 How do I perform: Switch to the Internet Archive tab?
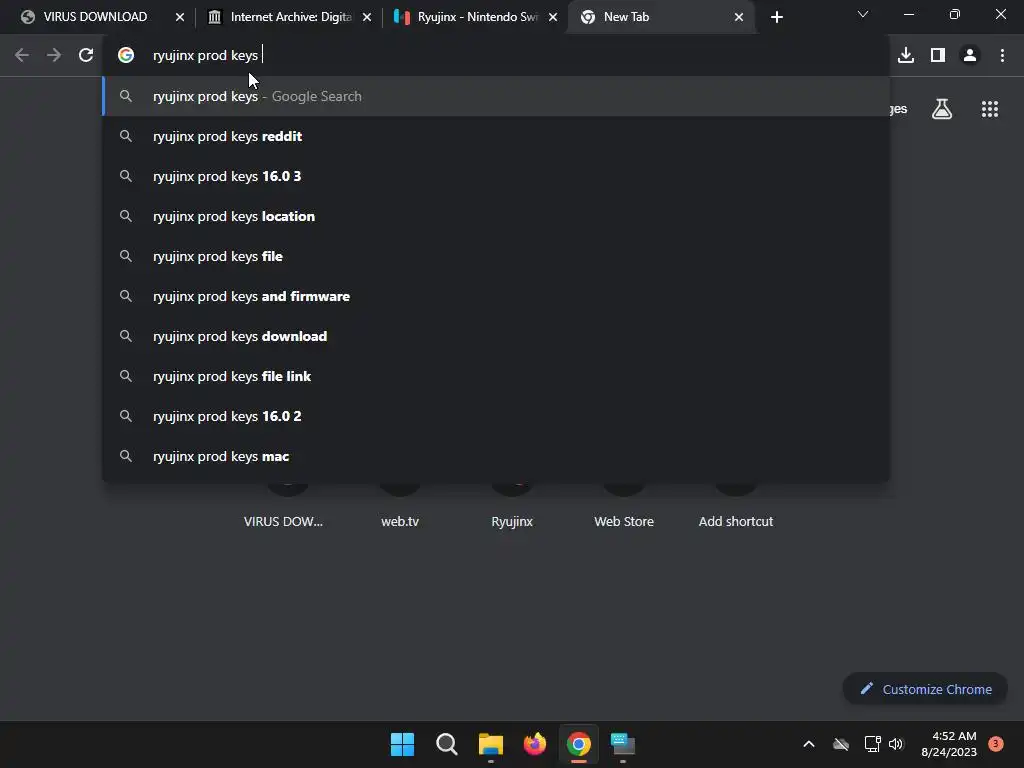pos(287,17)
